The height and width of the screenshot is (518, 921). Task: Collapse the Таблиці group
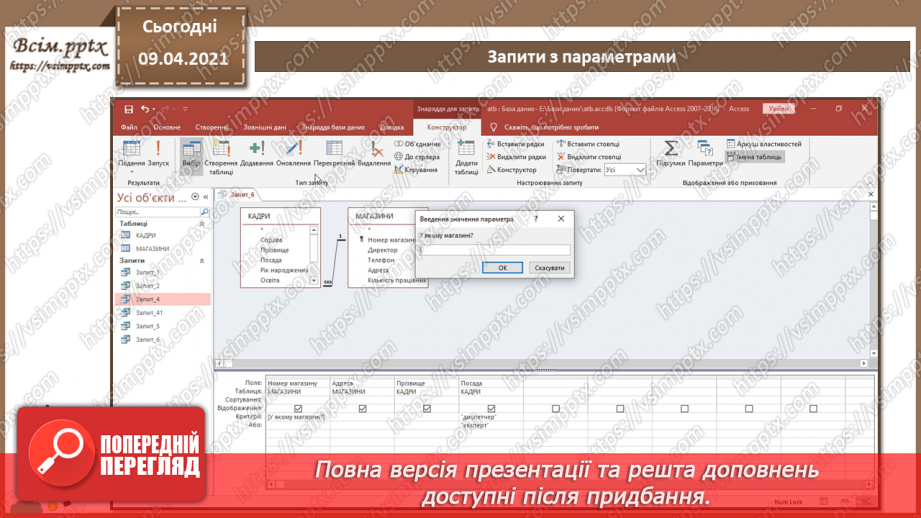tap(202, 224)
